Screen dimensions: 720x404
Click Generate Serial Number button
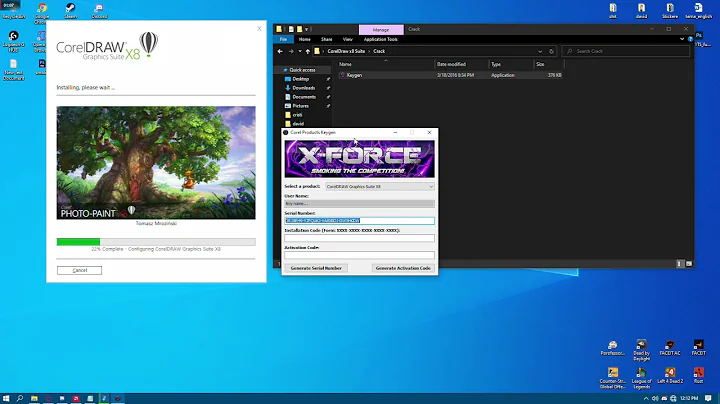pyautogui.click(x=316, y=268)
